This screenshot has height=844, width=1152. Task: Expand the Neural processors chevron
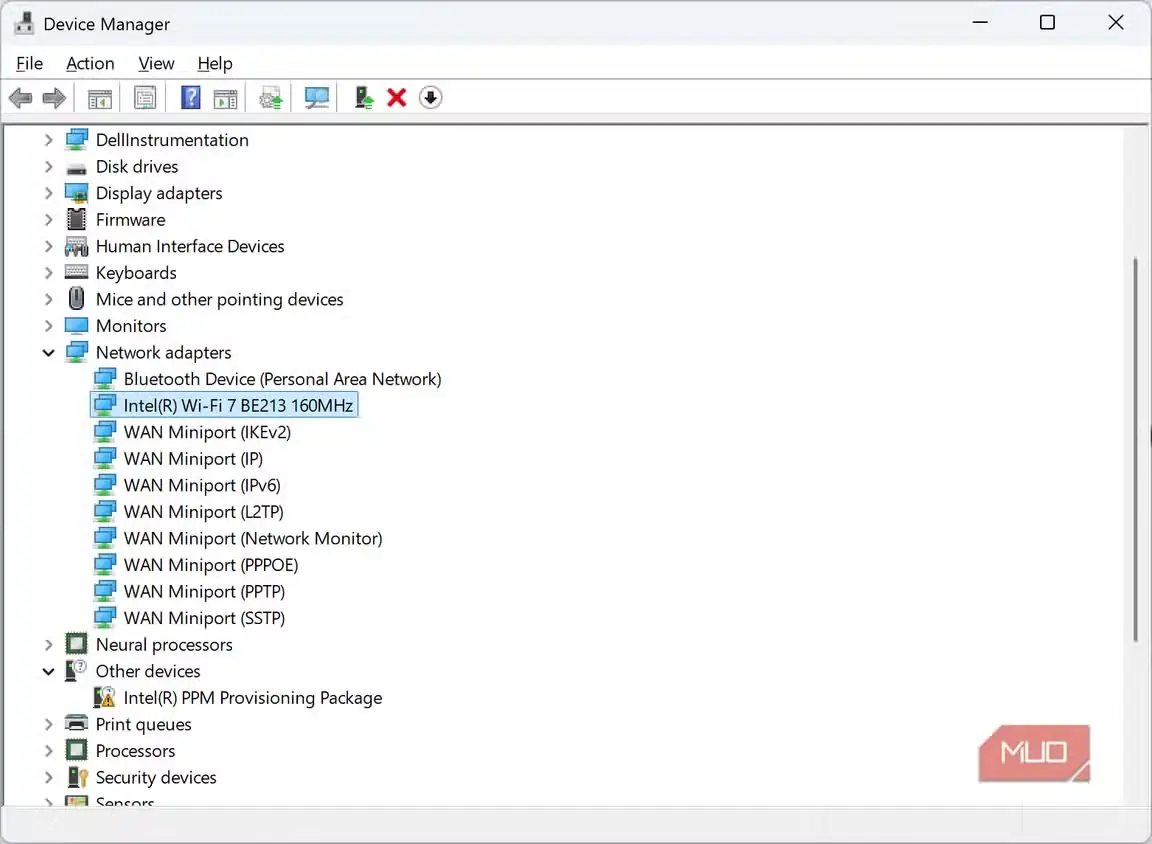point(48,645)
